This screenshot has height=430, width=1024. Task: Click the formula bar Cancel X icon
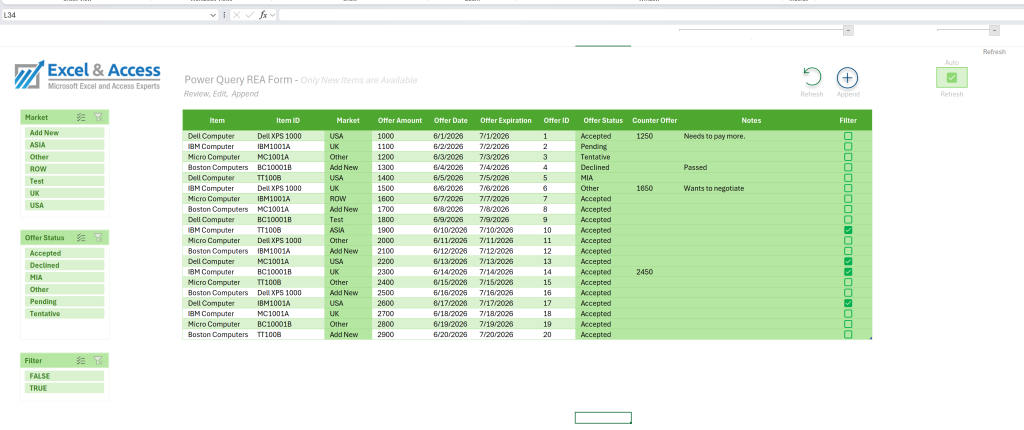(236, 14)
